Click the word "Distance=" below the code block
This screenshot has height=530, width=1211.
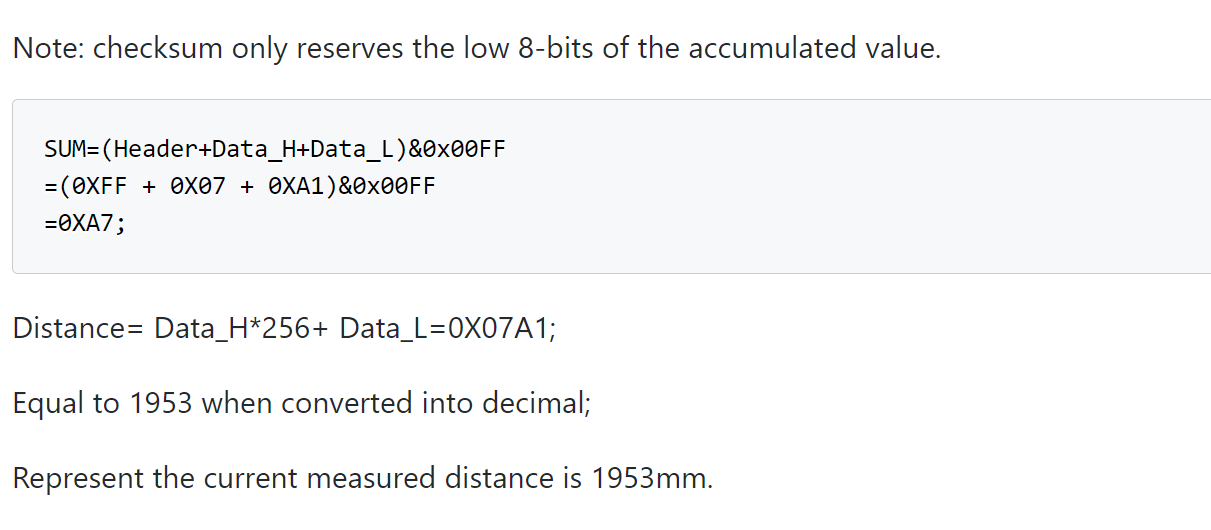pyautogui.click(x=79, y=328)
